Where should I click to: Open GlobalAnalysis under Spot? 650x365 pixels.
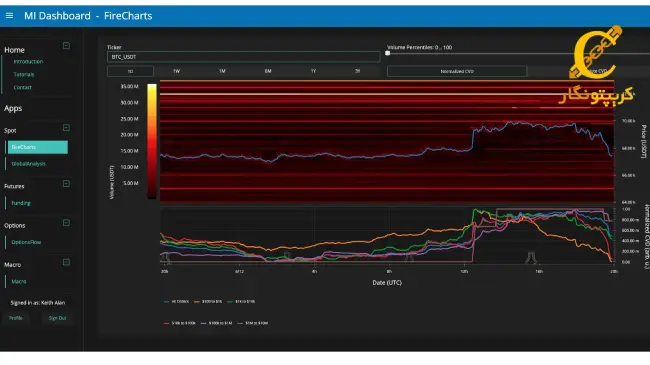tap(29, 164)
